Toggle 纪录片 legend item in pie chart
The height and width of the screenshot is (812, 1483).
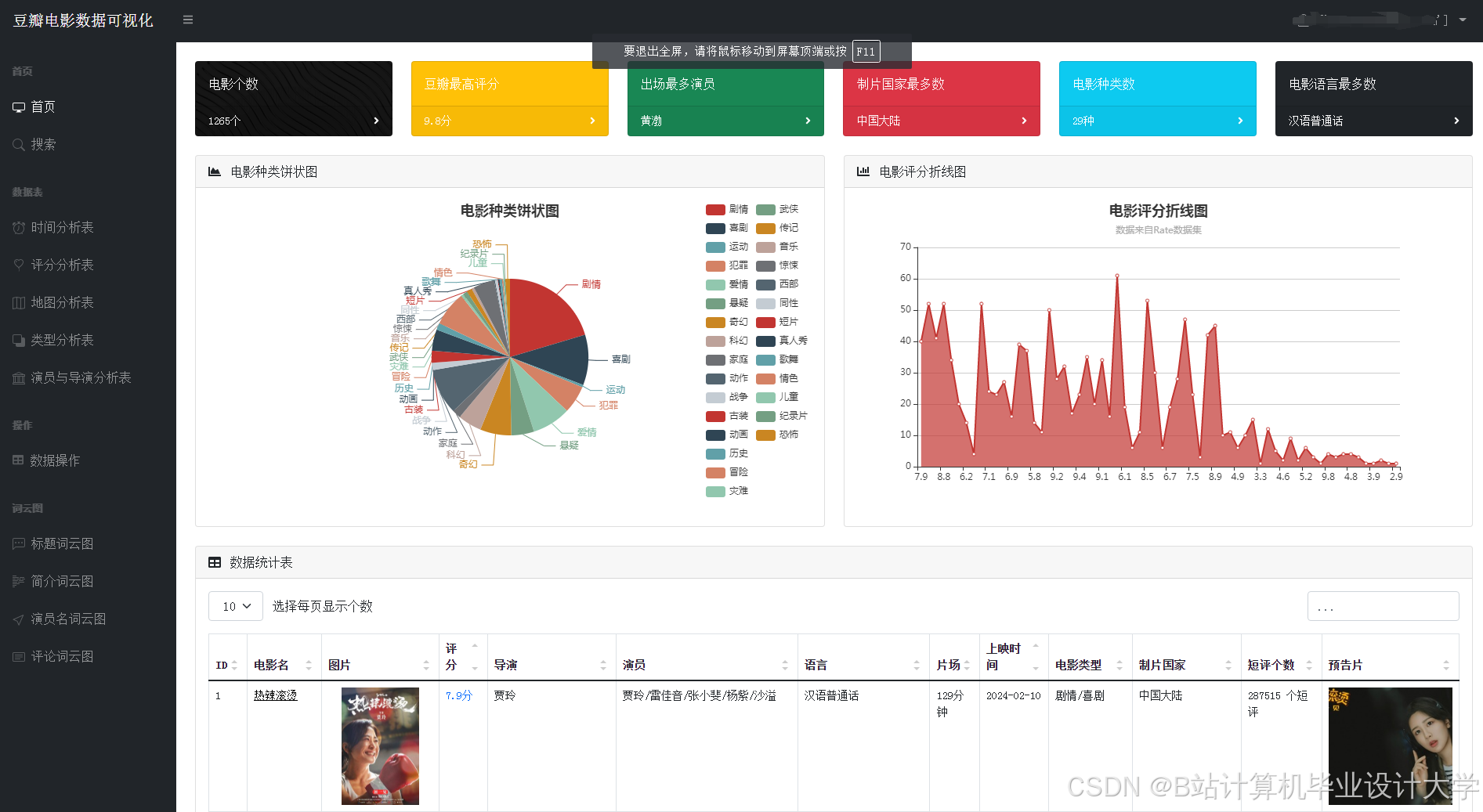coord(782,416)
